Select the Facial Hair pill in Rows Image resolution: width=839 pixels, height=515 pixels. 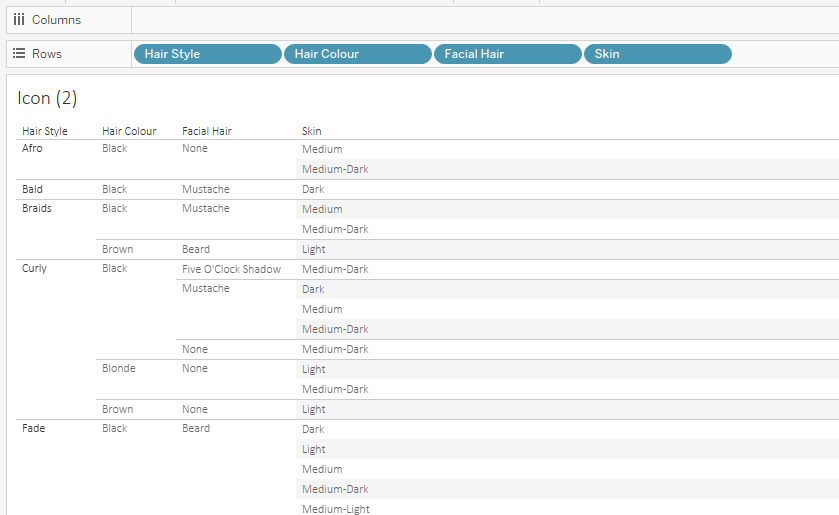[x=507, y=54]
